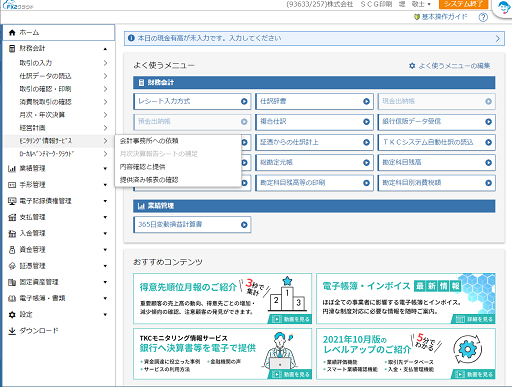Click the arrow icon on 複合仕訳

click(366, 122)
